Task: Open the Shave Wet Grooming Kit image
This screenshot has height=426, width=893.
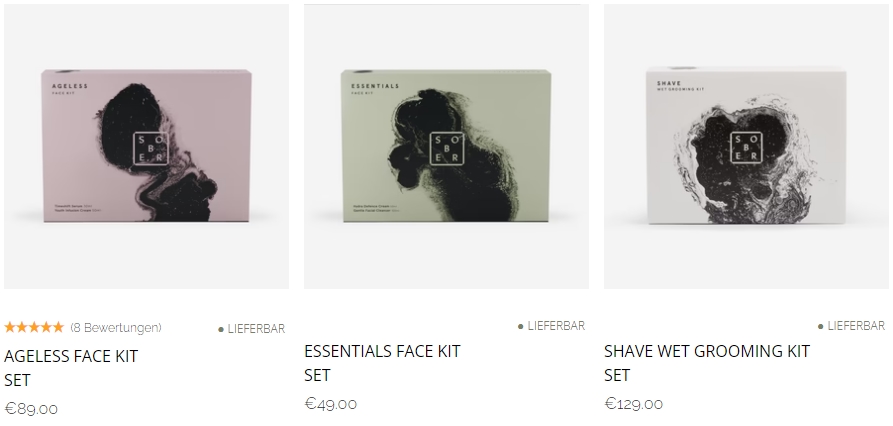Action: (746, 146)
